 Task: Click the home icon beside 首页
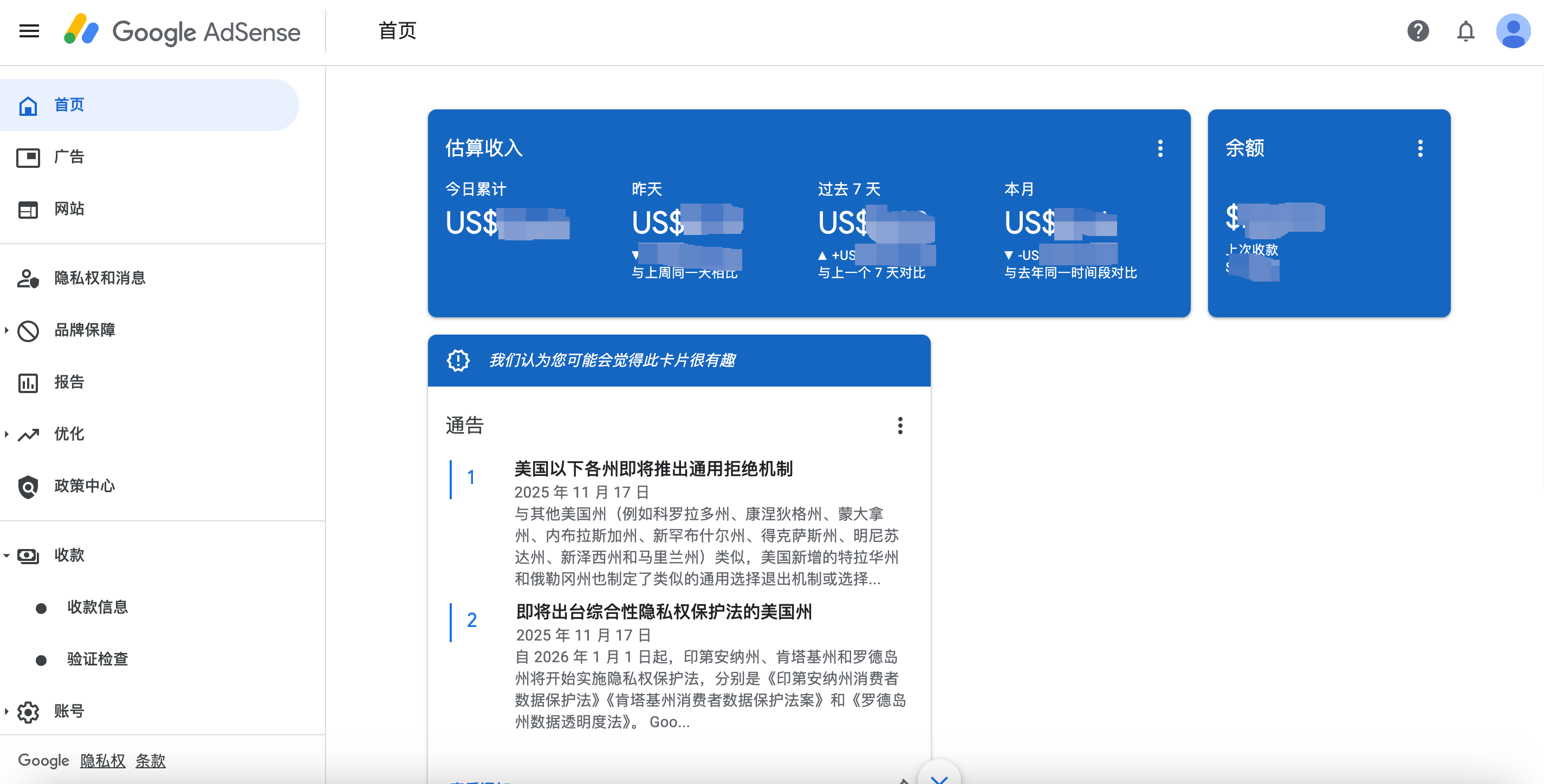28,106
